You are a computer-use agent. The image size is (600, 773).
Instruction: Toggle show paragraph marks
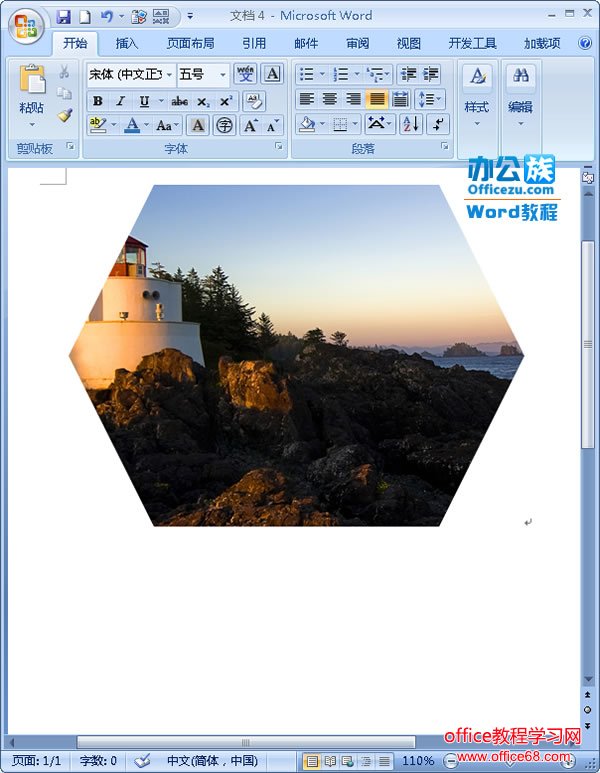pos(437,124)
